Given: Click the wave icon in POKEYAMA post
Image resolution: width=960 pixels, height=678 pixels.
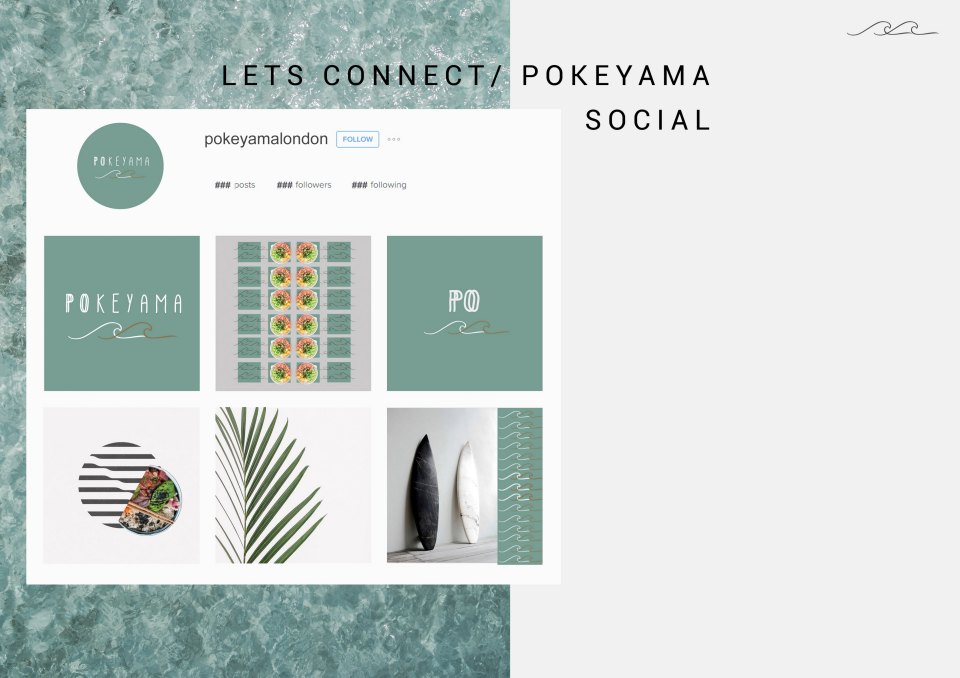Looking at the screenshot, I should click(x=122, y=331).
